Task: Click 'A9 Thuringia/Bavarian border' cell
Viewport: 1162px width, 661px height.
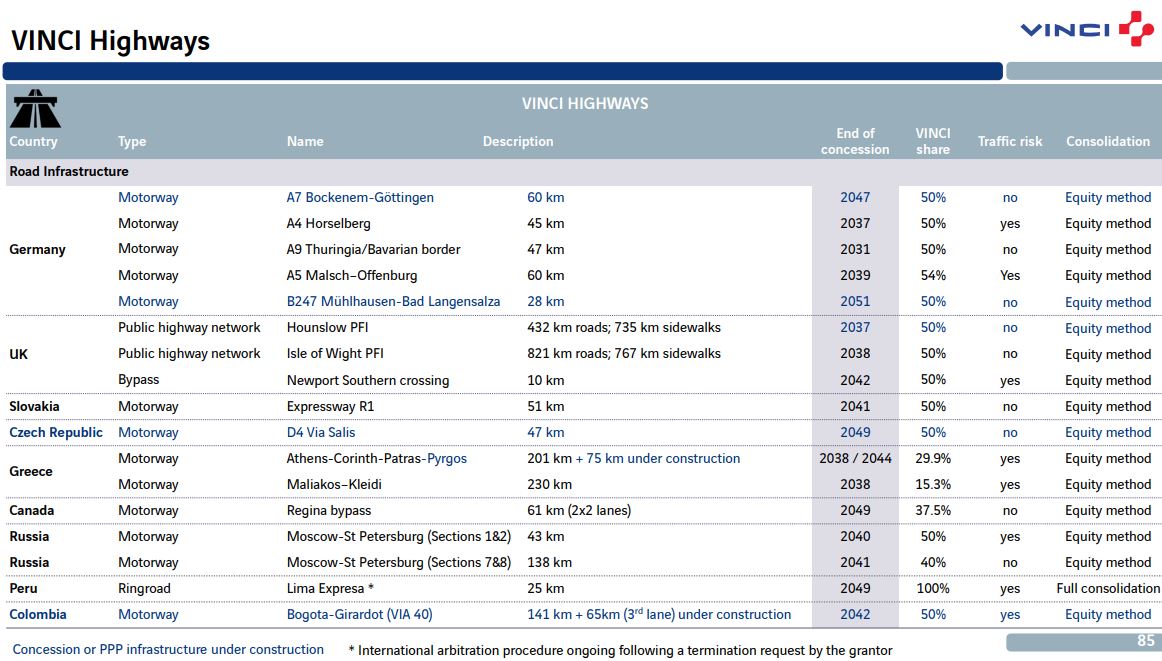Action: 374,249
